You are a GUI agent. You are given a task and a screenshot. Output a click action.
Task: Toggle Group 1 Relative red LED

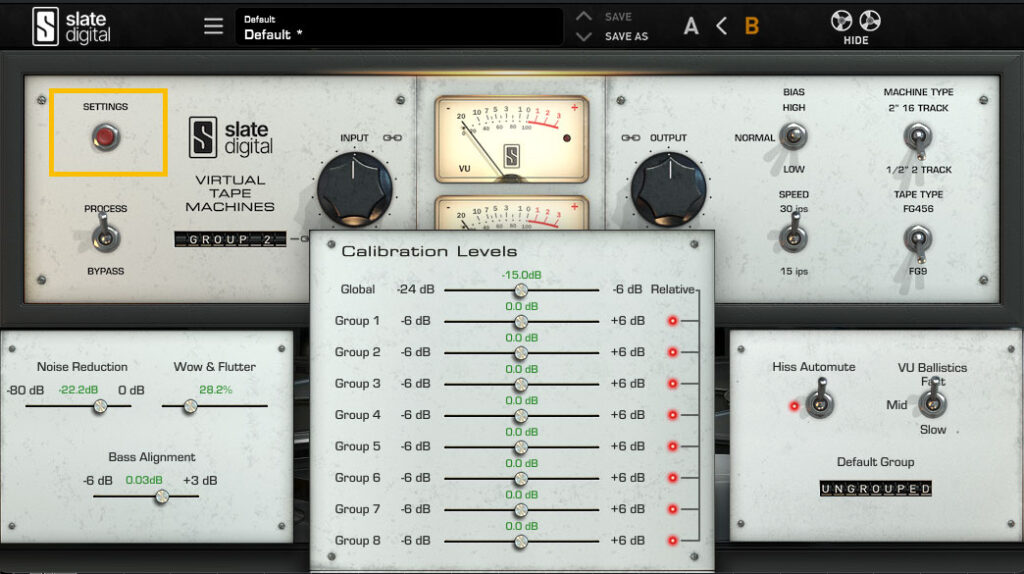click(x=672, y=321)
